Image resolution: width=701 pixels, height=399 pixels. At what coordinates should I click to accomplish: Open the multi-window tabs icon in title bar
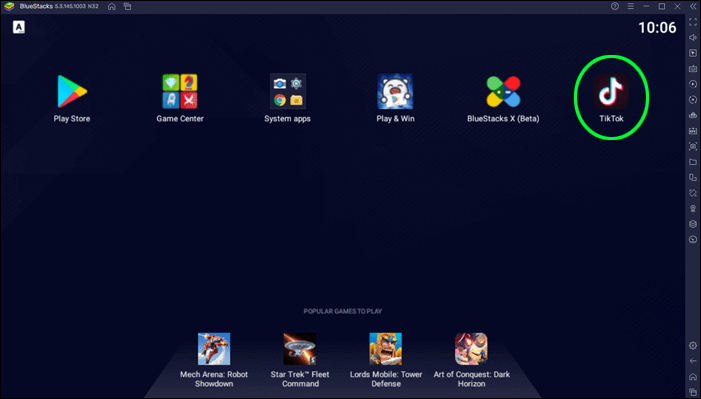pos(127,6)
